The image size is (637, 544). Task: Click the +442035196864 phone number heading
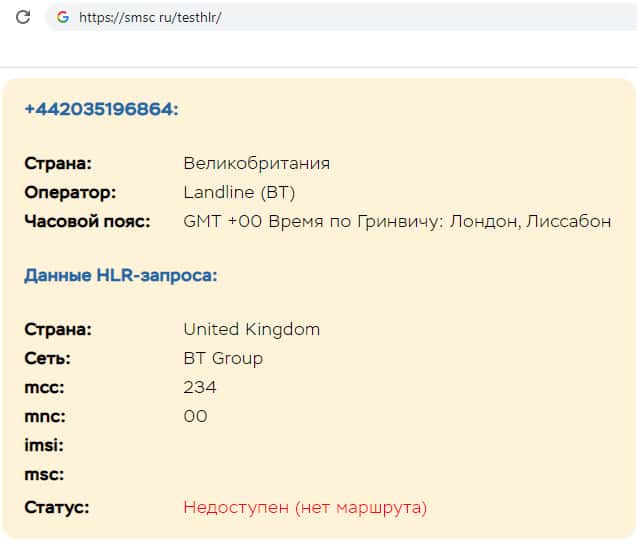pyautogui.click(x=100, y=108)
